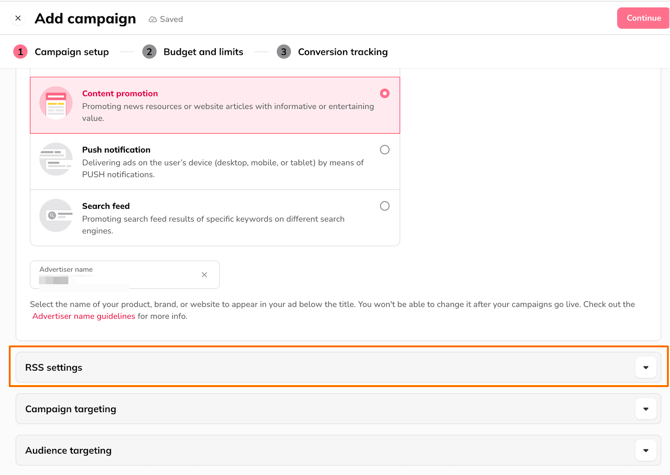Expand the Campaign targeting section
The image size is (670, 475).
646,409
